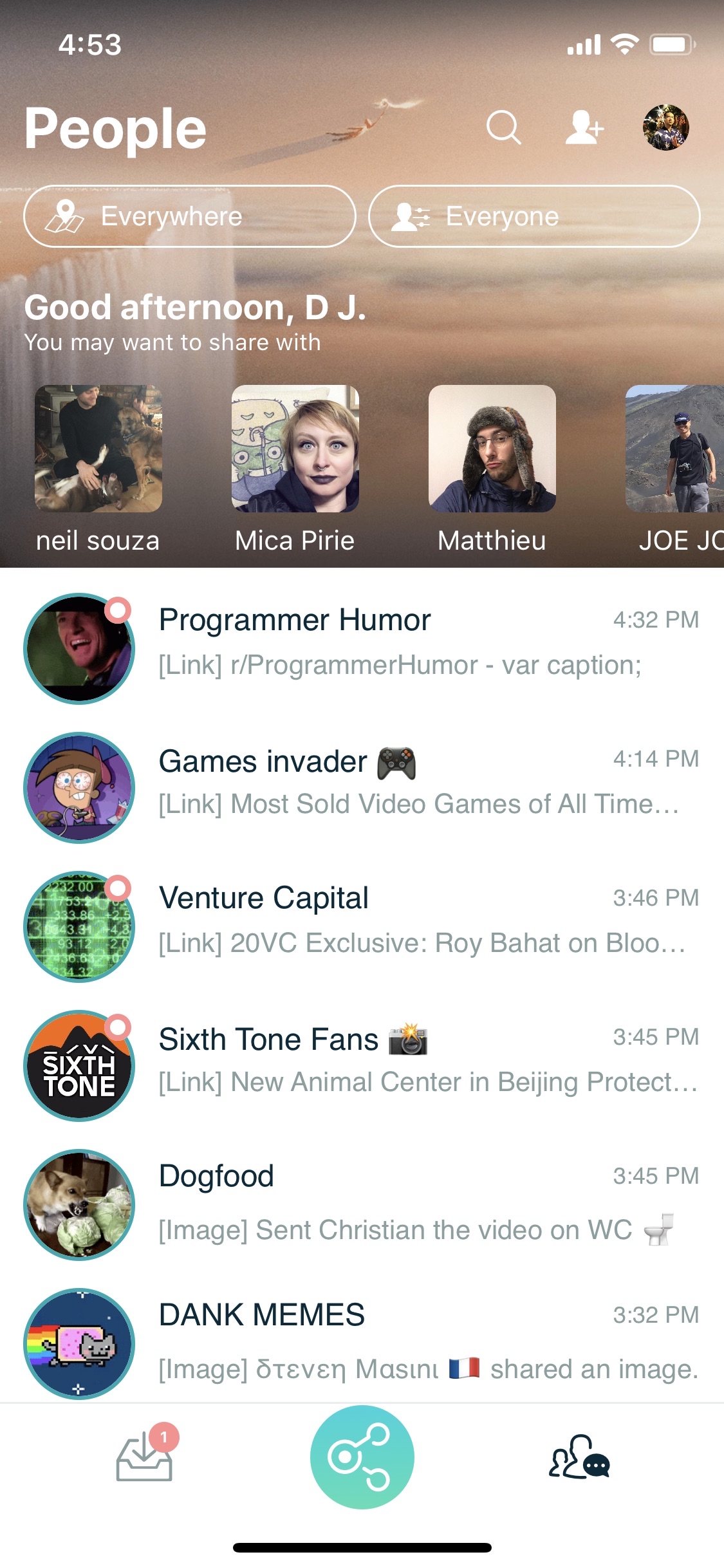This screenshot has height=1568, width=724.
Task: Open Programmer Humor group avatar
Action: 79,648
